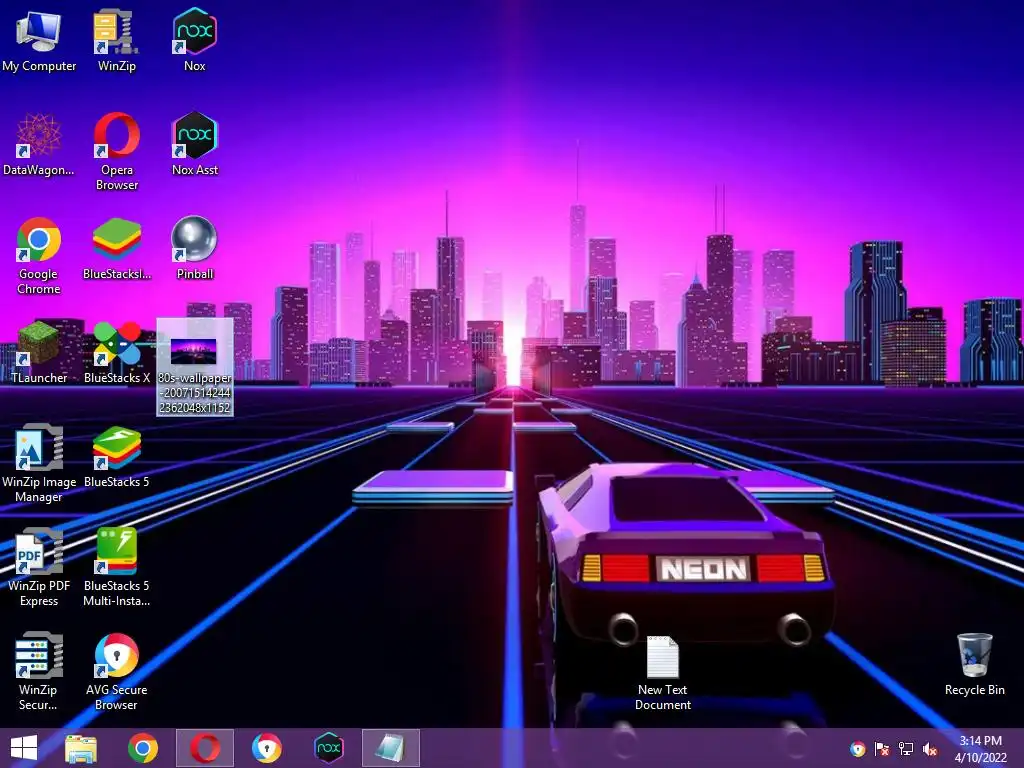The image size is (1024, 768).
Task: Select the WinZip PDF Express shortcut
Action: coord(39,568)
